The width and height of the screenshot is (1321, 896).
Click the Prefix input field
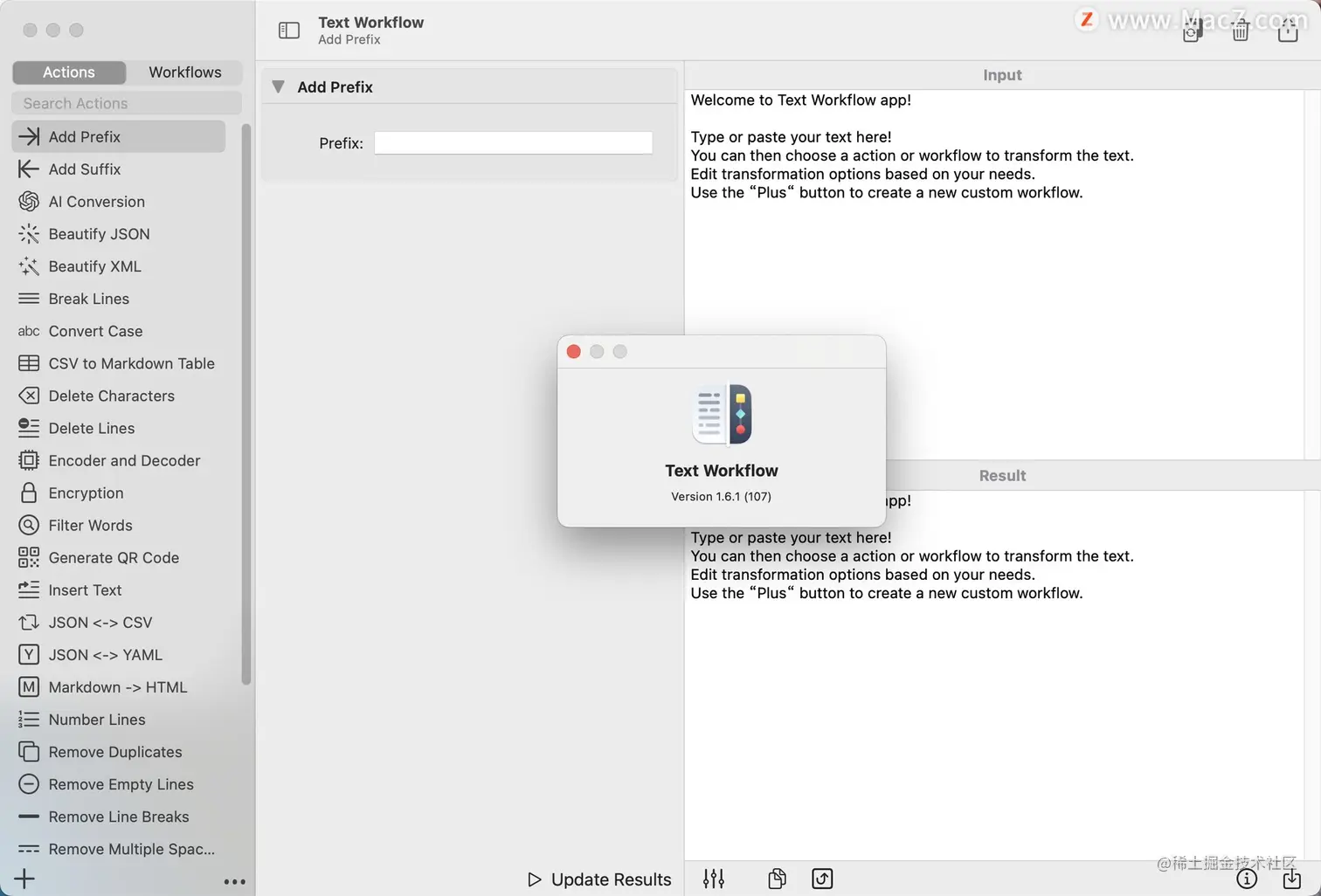coord(513,142)
